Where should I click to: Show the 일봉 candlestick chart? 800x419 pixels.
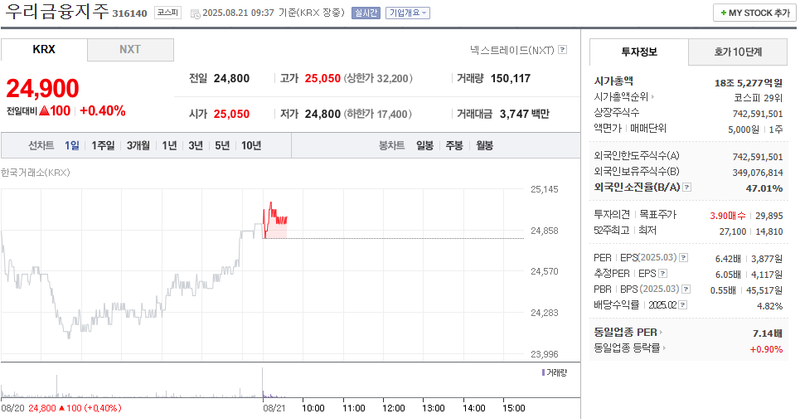[425, 145]
